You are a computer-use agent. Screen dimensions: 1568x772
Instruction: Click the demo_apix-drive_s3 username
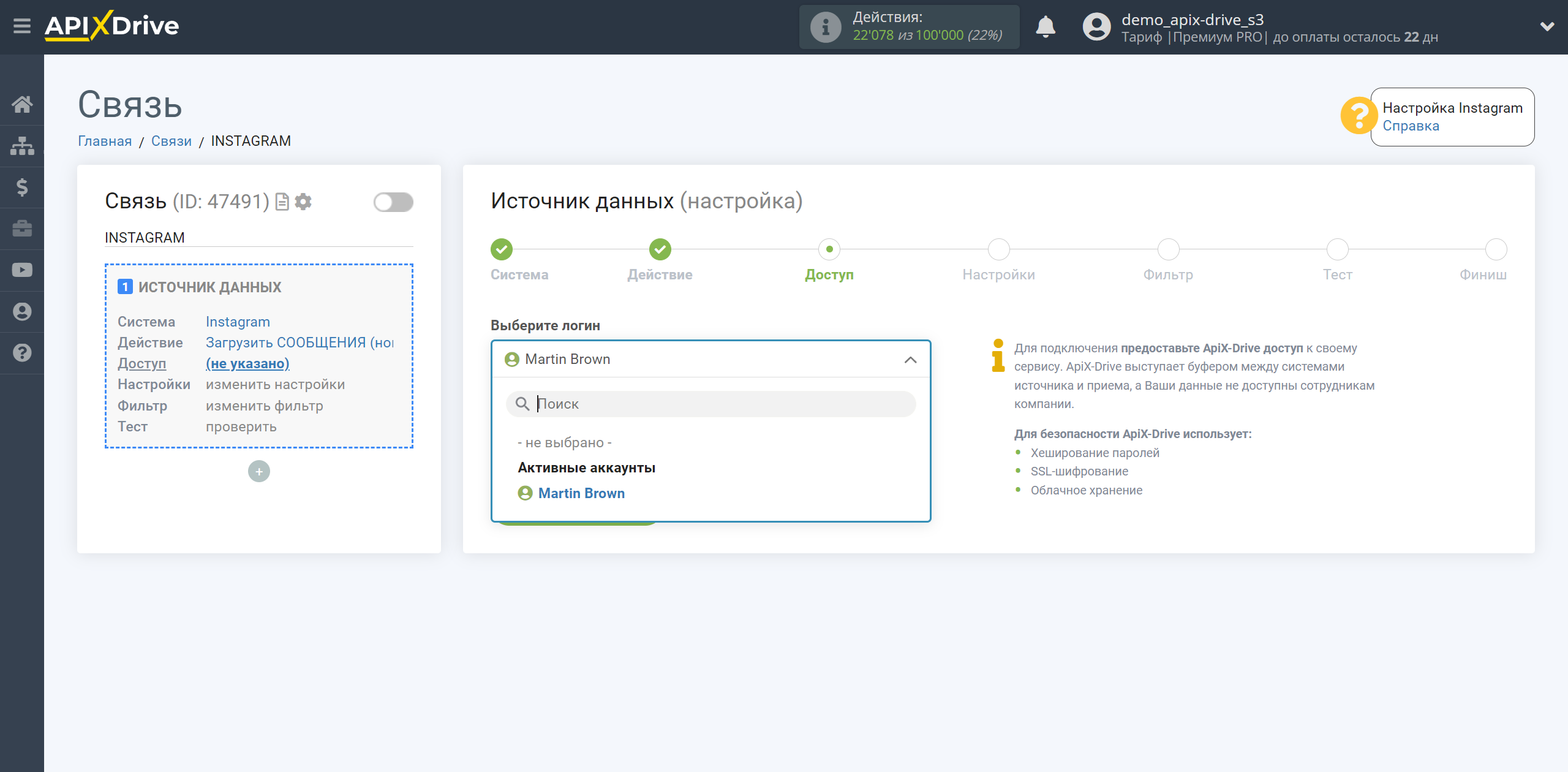point(1192,20)
